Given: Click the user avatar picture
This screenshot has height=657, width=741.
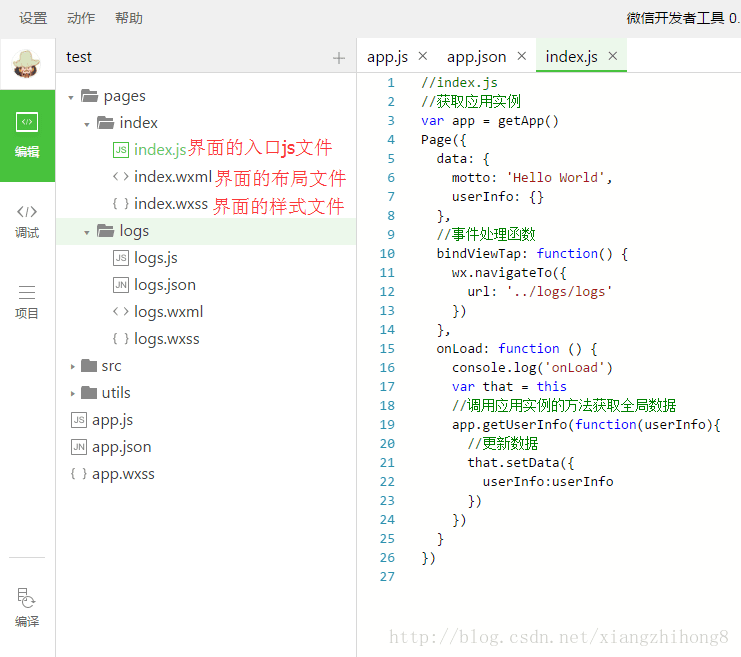Looking at the screenshot, I should [x=27, y=65].
